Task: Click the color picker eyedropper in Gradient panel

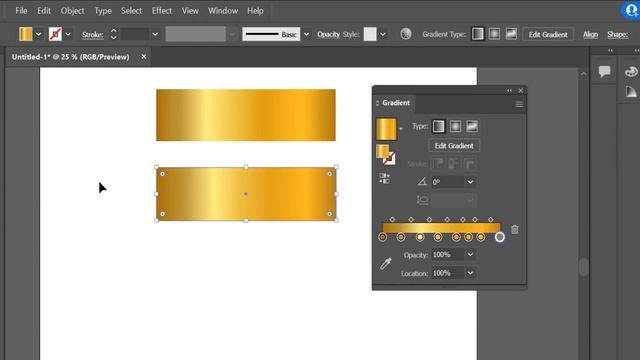Action: (x=385, y=263)
